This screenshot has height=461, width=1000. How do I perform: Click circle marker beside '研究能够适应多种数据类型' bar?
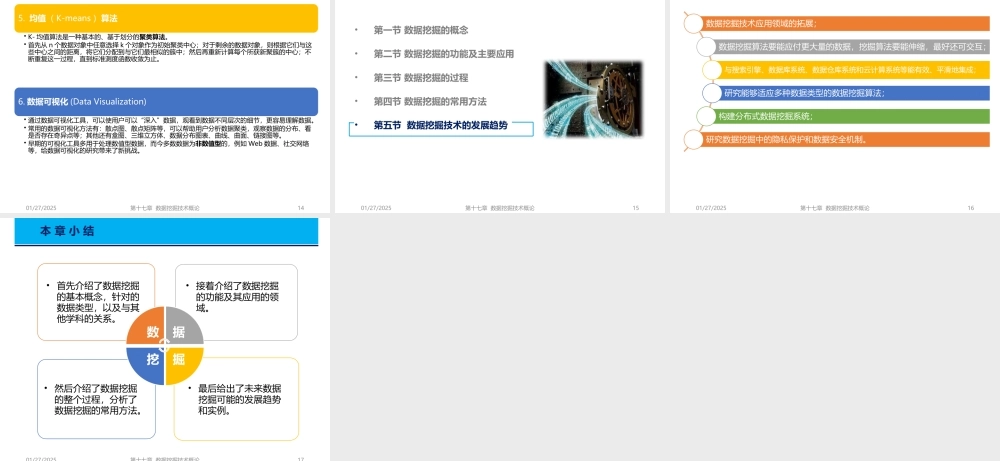point(712,93)
